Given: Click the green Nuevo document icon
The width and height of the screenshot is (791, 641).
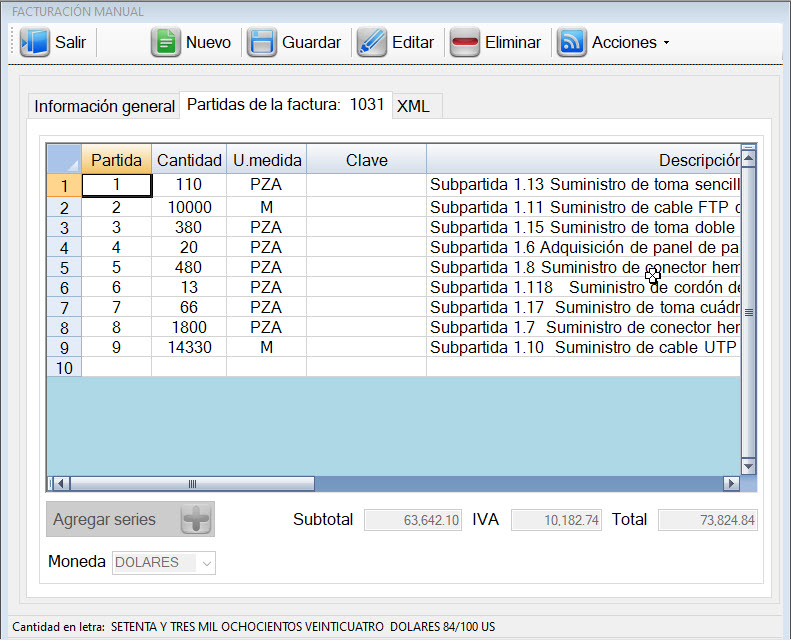Looking at the screenshot, I should [x=166, y=42].
